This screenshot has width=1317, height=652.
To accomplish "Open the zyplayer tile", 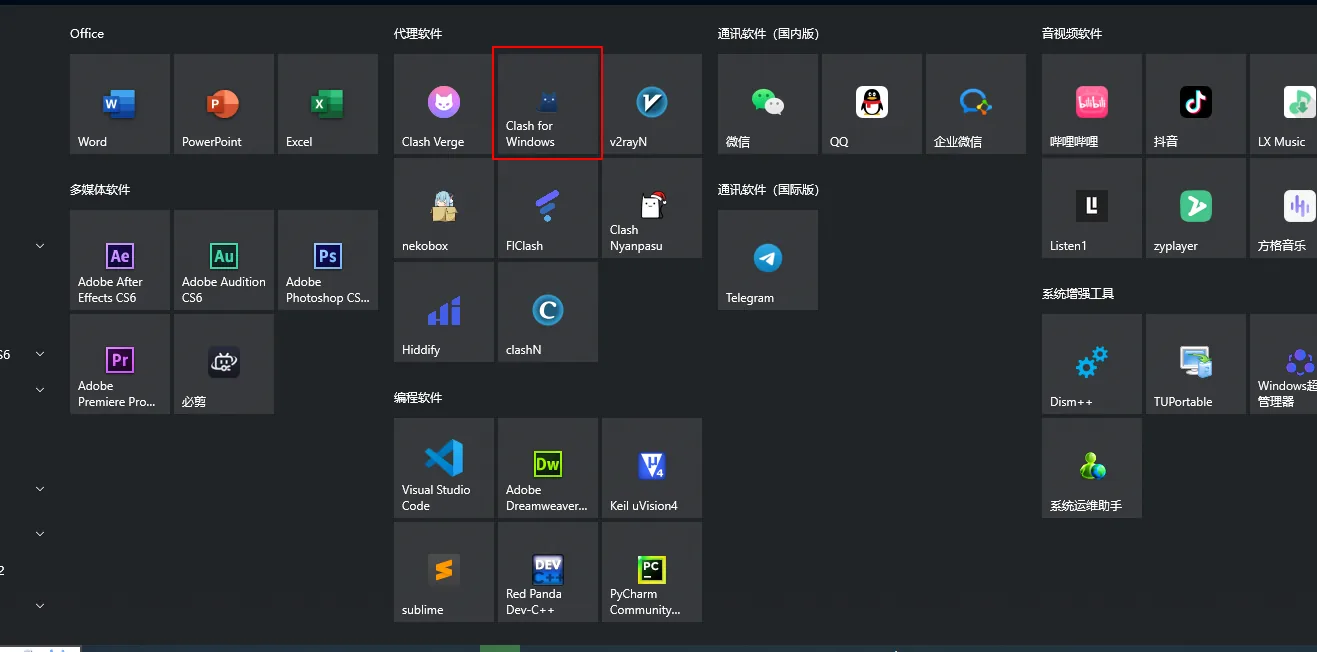I will tap(1196, 208).
